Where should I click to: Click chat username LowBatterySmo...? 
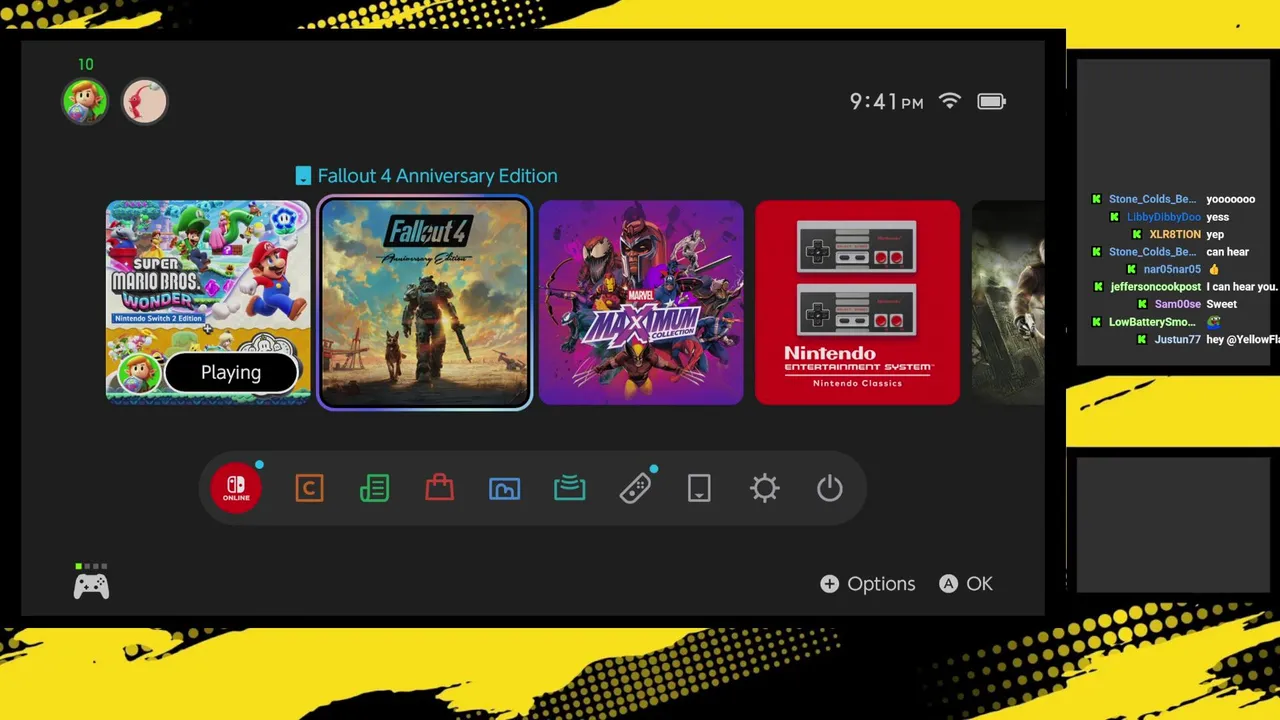pos(1152,322)
